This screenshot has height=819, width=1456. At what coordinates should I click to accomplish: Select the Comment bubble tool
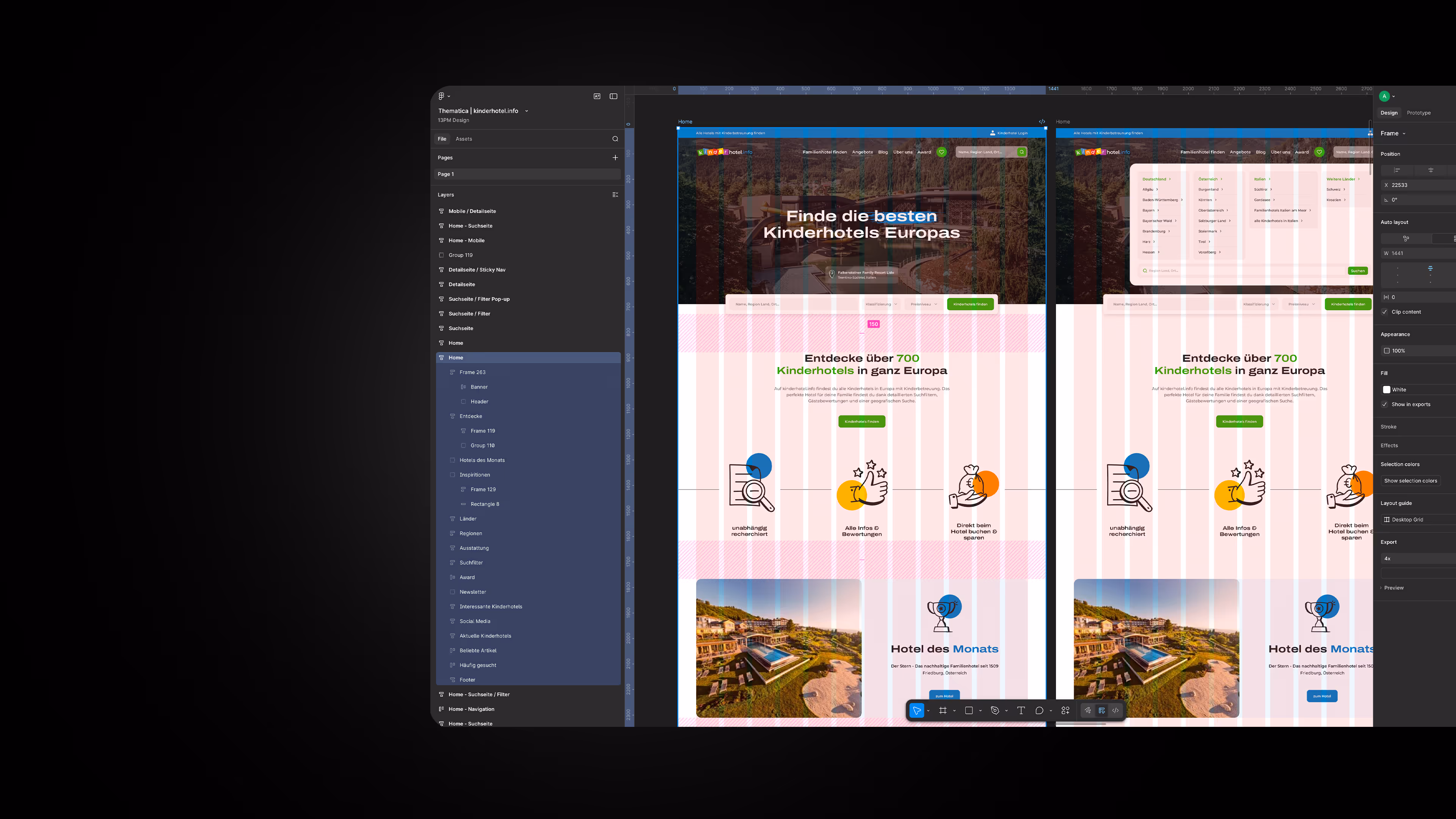[1039, 711]
